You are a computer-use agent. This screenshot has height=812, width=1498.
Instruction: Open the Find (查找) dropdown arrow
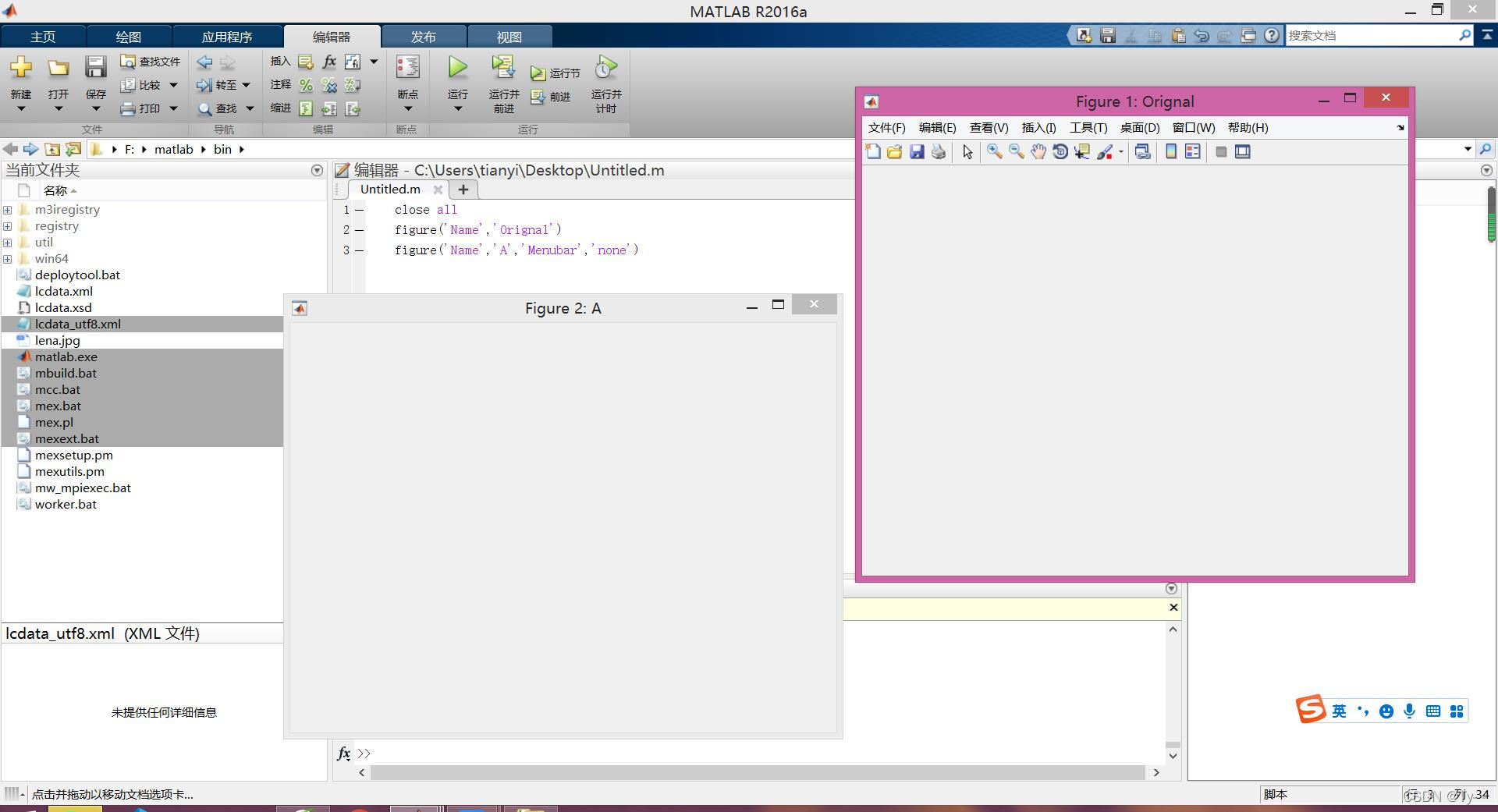[250, 108]
